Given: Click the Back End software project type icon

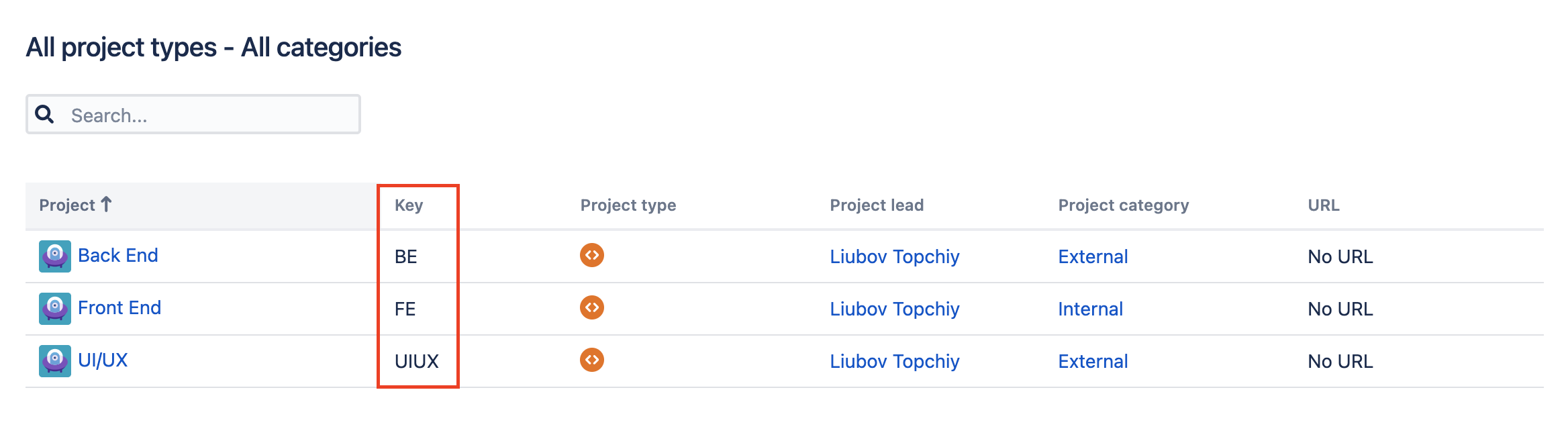Looking at the screenshot, I should (x=591, y=255).
